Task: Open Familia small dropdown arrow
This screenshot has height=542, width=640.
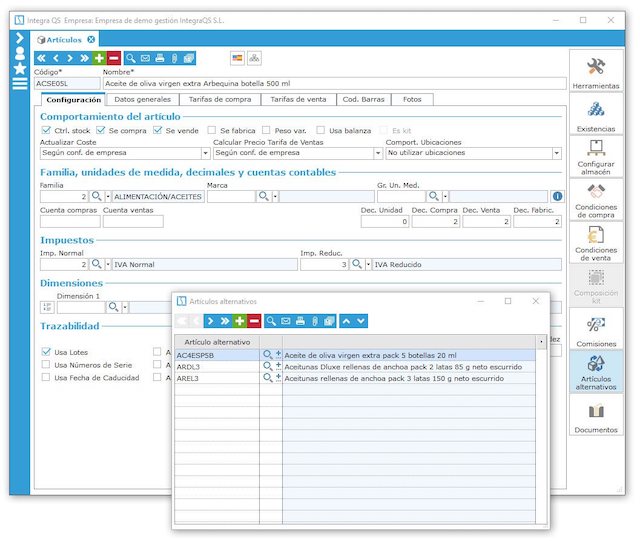Action: (x=108, y=197)
